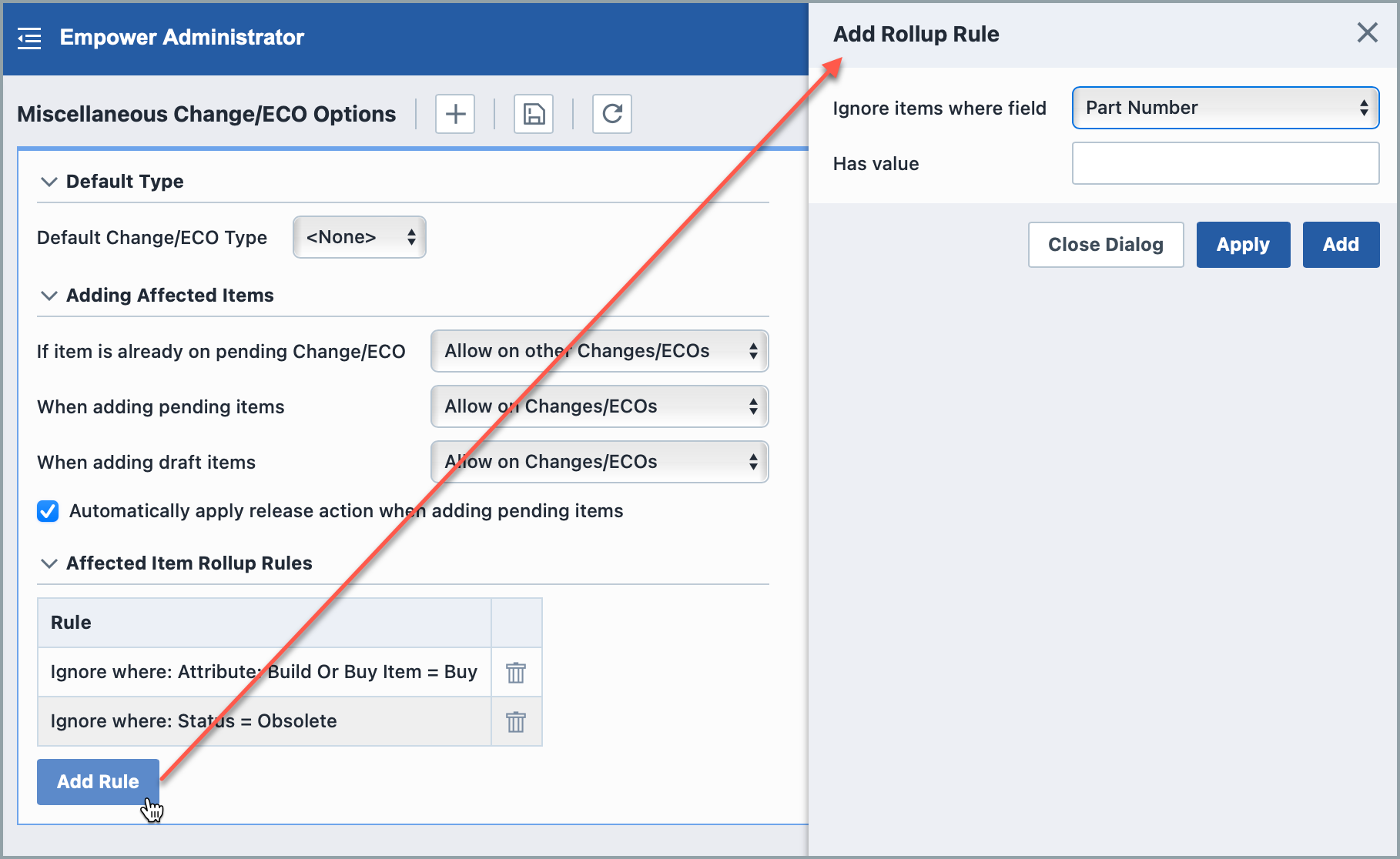Click the Ignore items where field label
1400x859 pixels.
coord(939,109)
